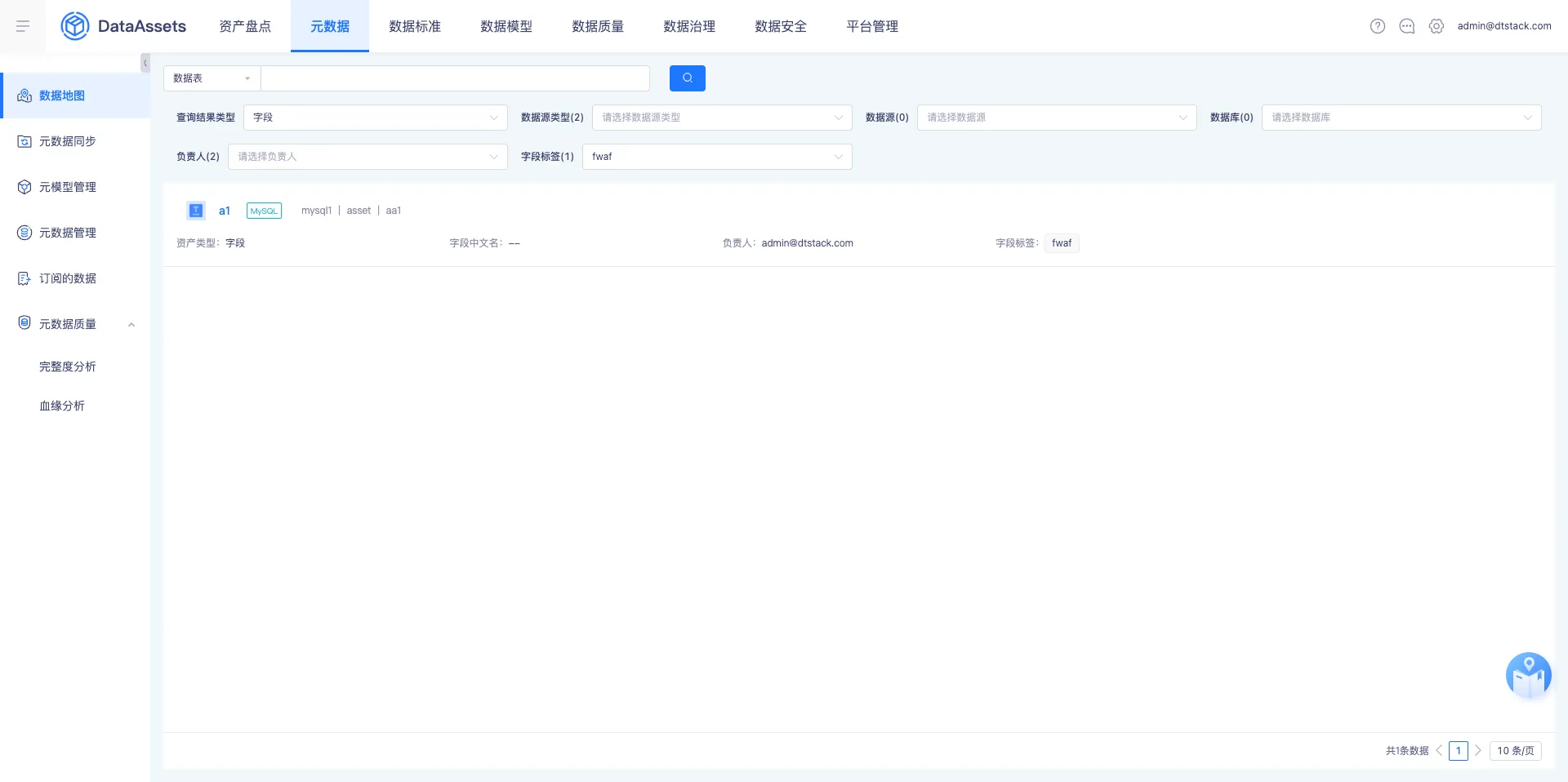Image resolution: width=1568 pixels, height=782 pixels.
Task: Switch to the 数据质量 tab
Action: [598, 26]
